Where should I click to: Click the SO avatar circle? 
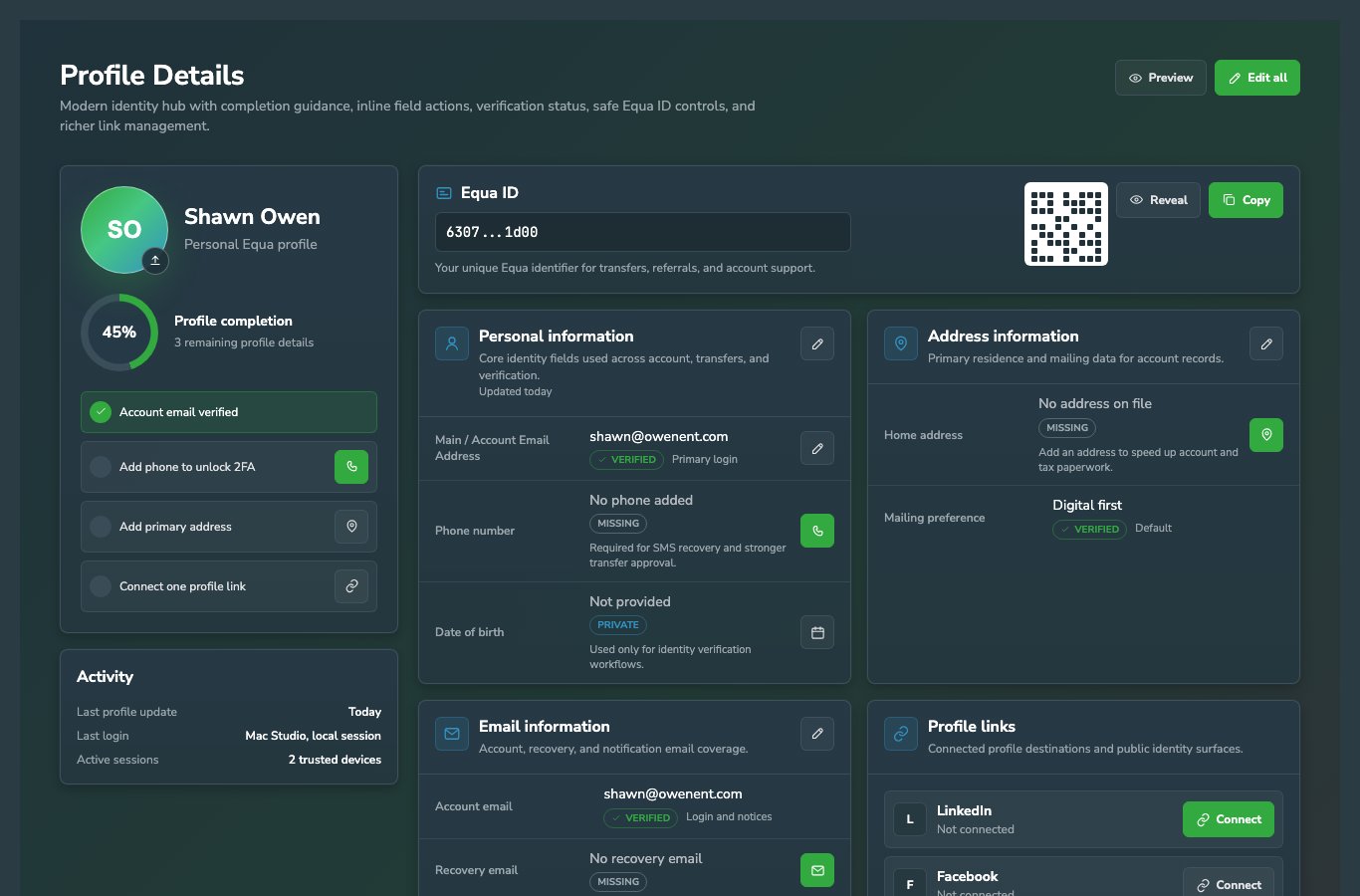point(124,230)
